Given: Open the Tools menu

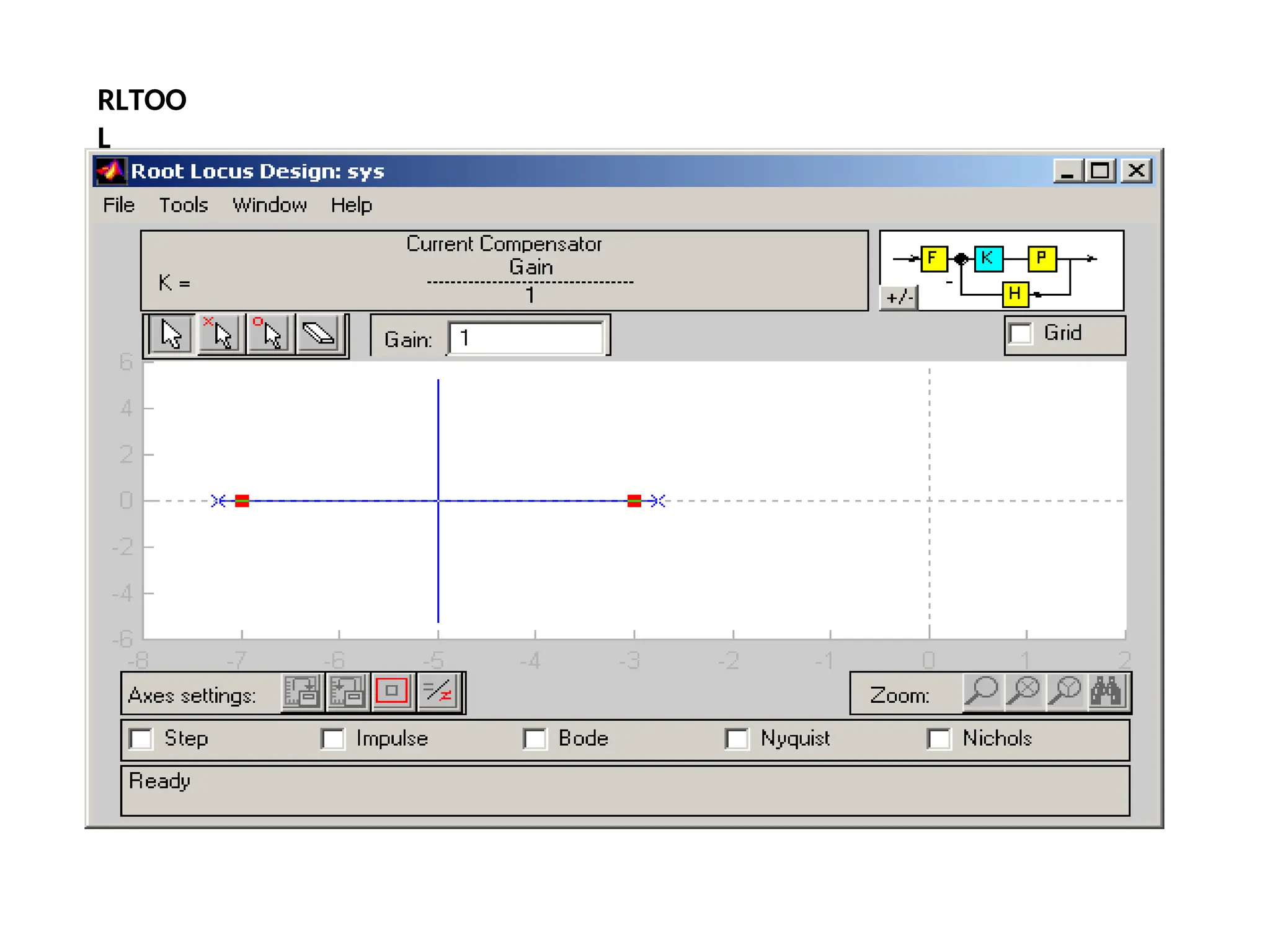Looking at the screenshot, I should coord(183,205).
